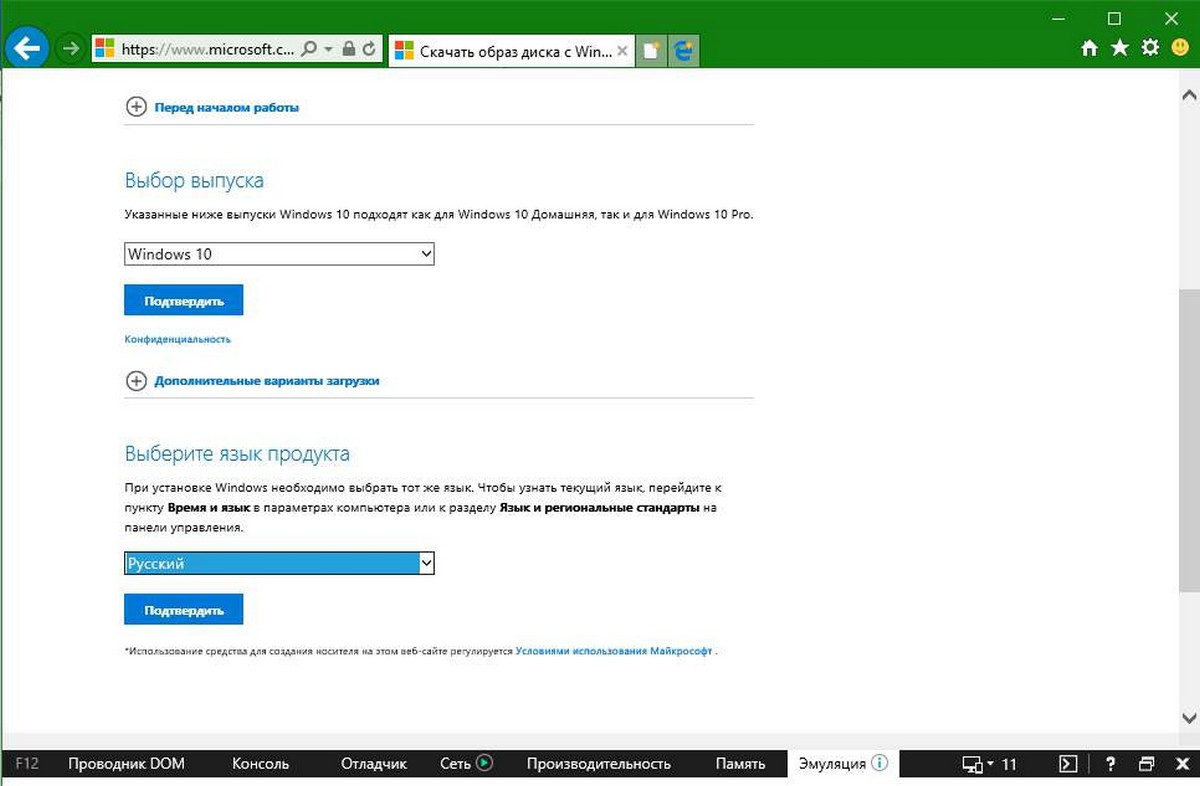Click the Microsoft logo in address bar
1200x786 pixels.
pos(104,48)
